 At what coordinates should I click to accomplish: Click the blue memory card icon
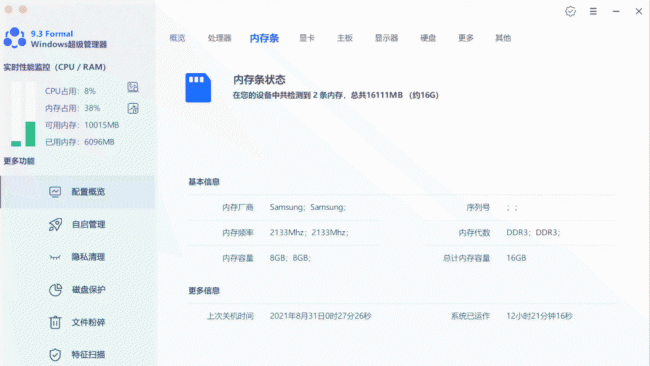[x=198, y=87]
